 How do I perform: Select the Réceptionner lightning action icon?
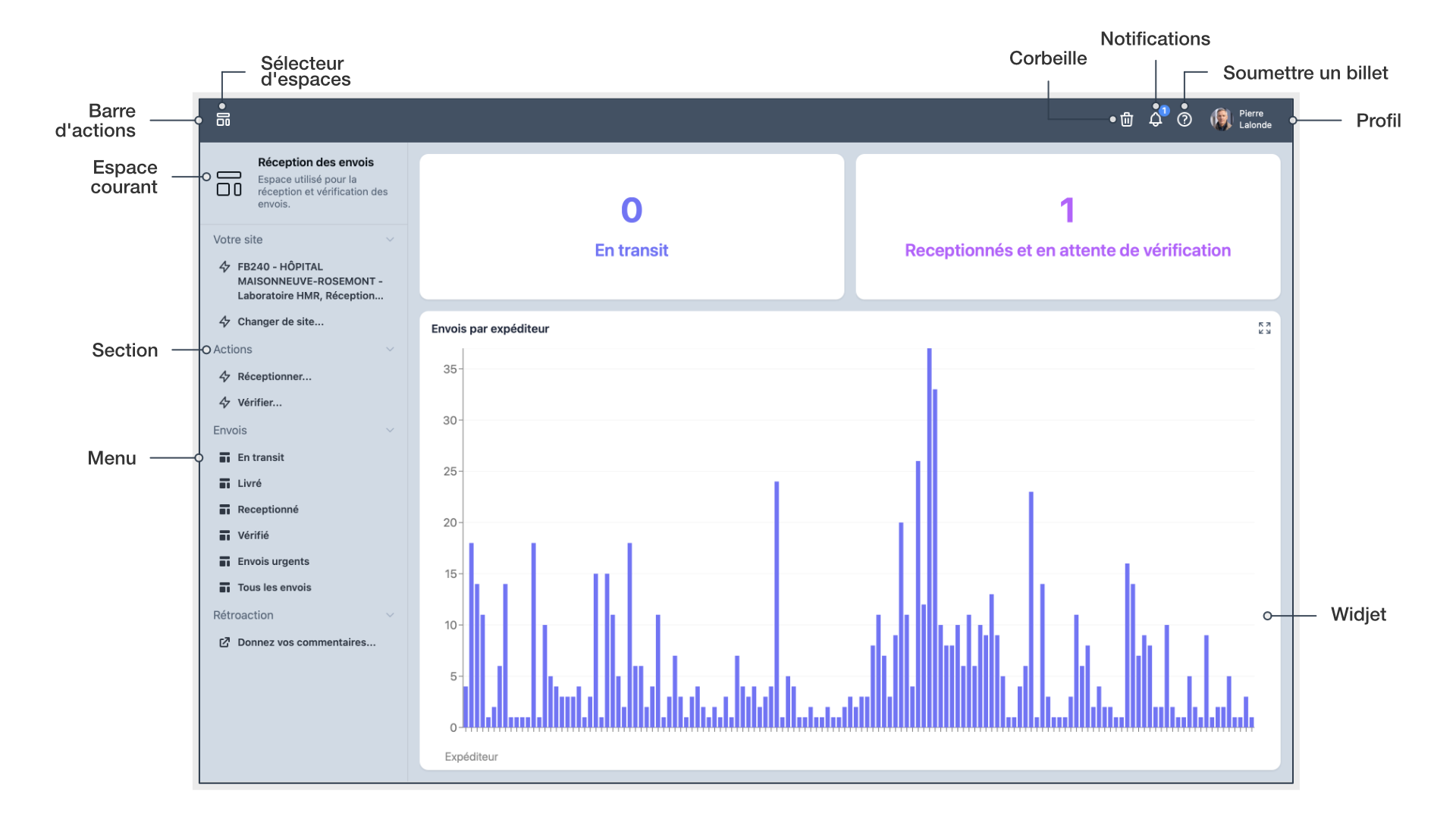[x=224, y=376]
